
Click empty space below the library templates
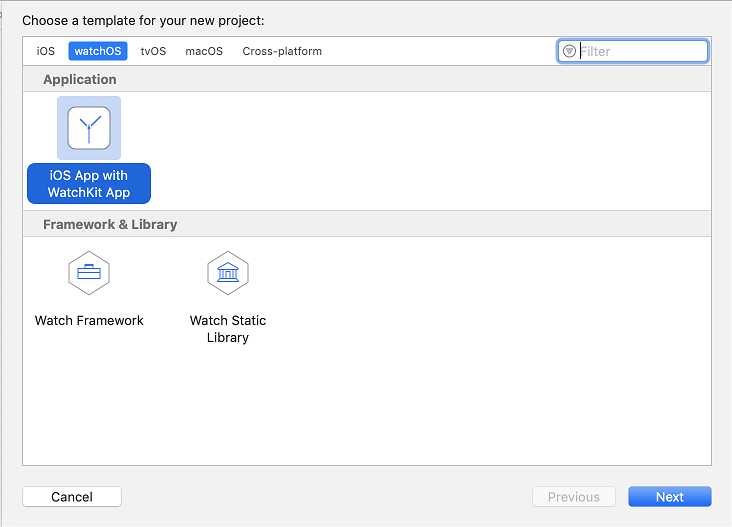pyautogui.click(x=366, y=410)
